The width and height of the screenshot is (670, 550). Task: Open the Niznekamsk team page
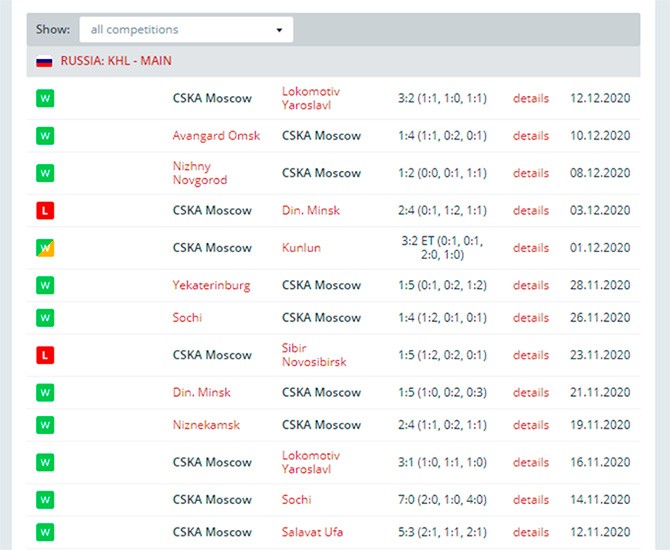[206, 425]
